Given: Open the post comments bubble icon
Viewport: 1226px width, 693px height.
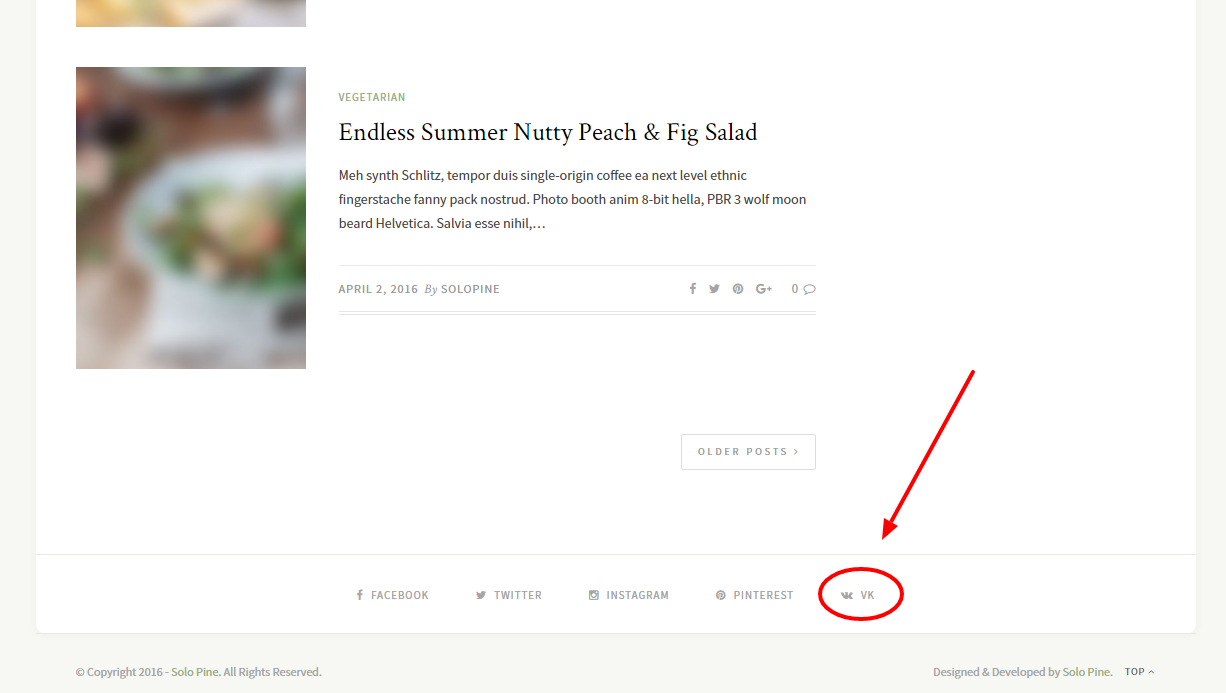Looking at the screenshot, I should point(809,289).
